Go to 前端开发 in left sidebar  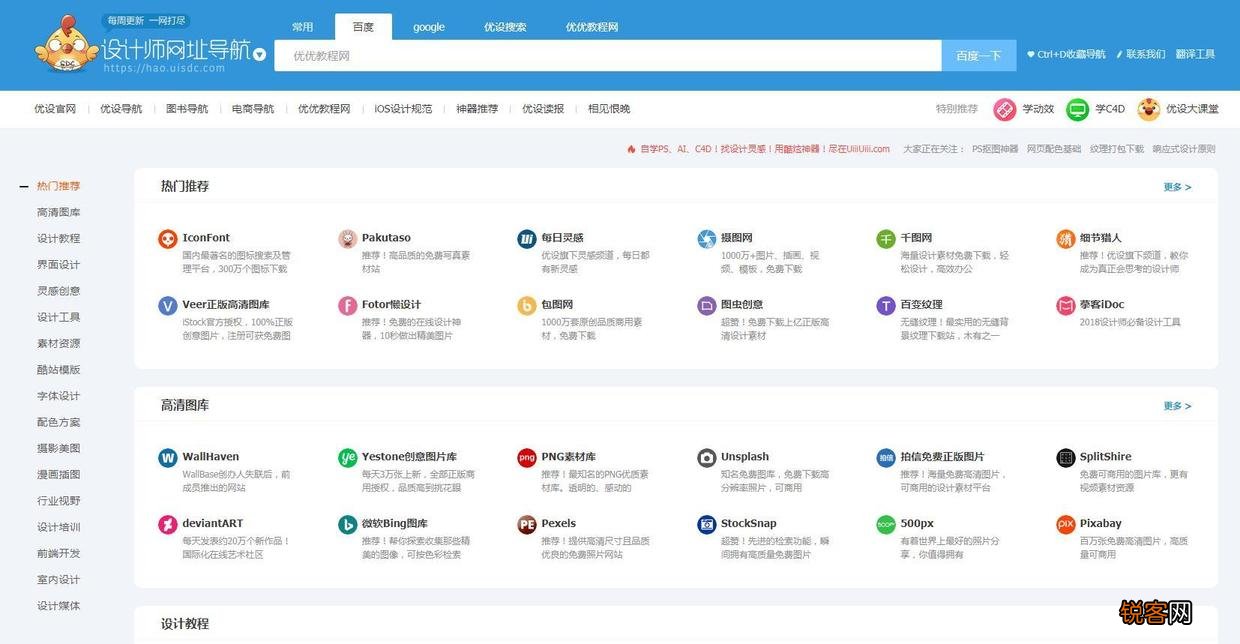pyautogui.click(x=59, y=553)
